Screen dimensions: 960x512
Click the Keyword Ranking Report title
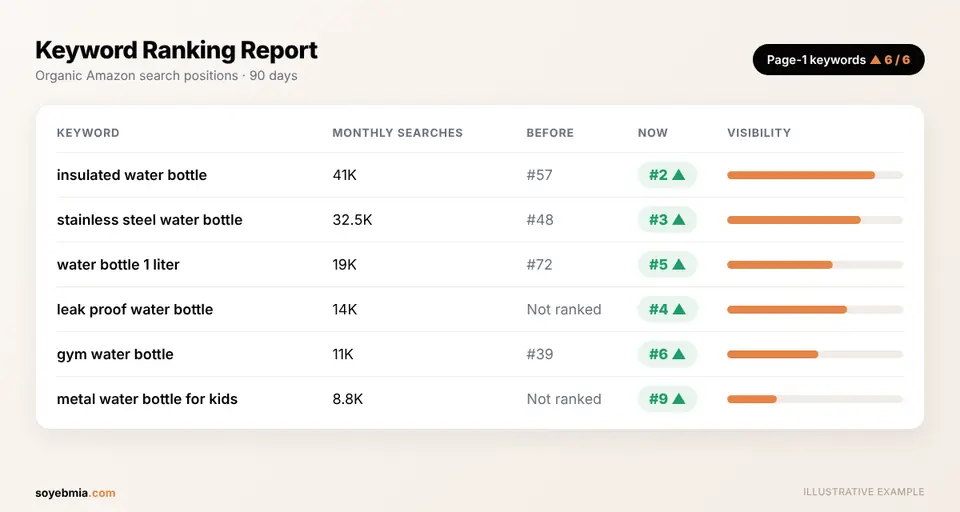point(176,50)
